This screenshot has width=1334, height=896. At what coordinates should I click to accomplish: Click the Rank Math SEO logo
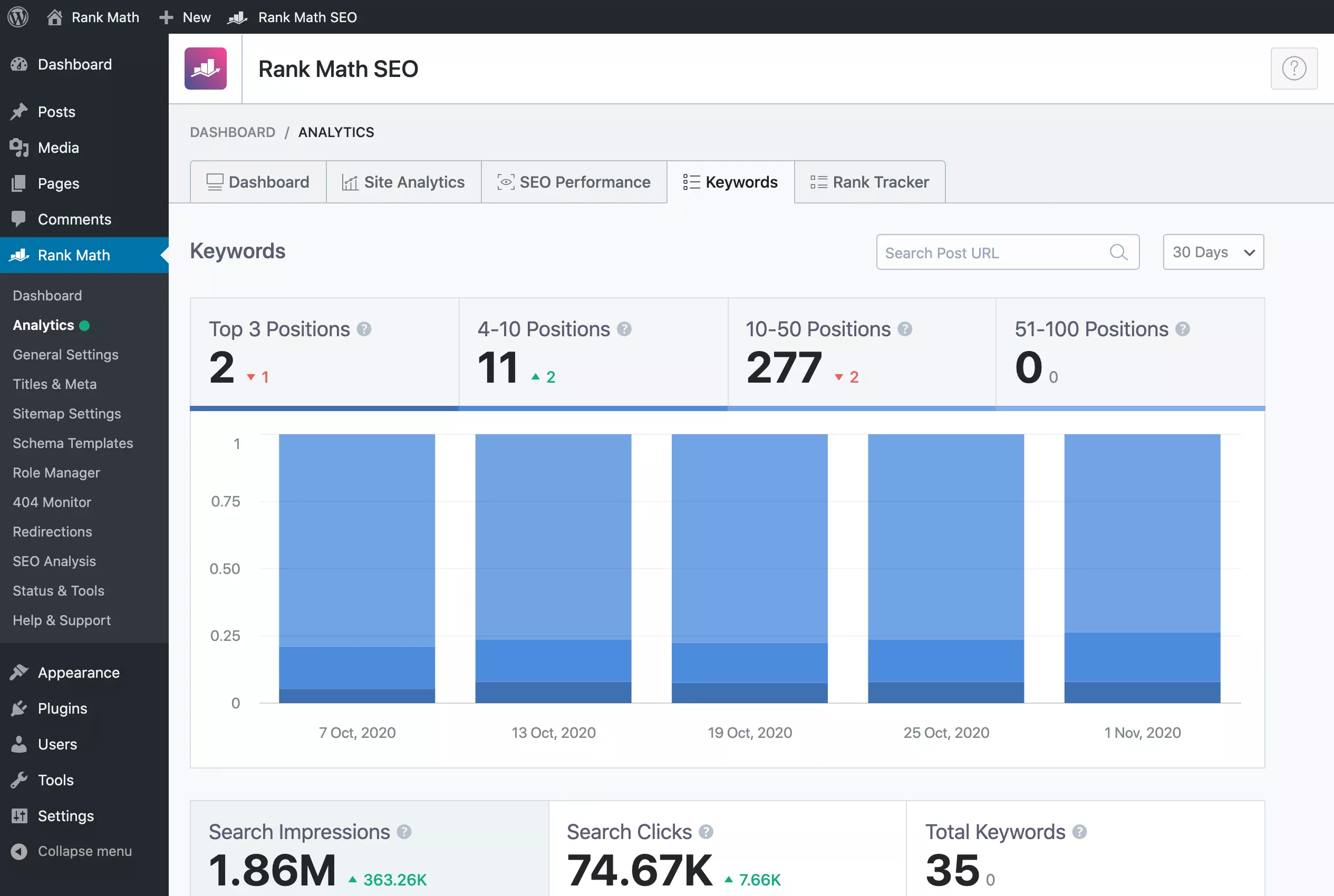point(205,69)
